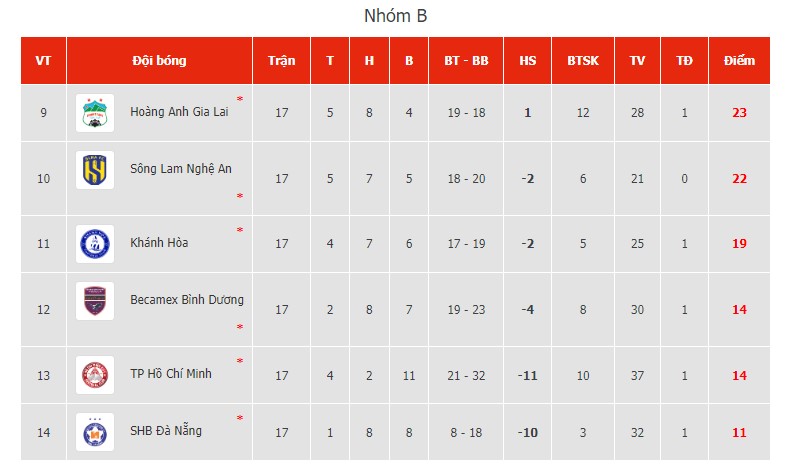Viewport: 791px width, 473px height.
Task: Click the HS column header
Action: [528, 61]
